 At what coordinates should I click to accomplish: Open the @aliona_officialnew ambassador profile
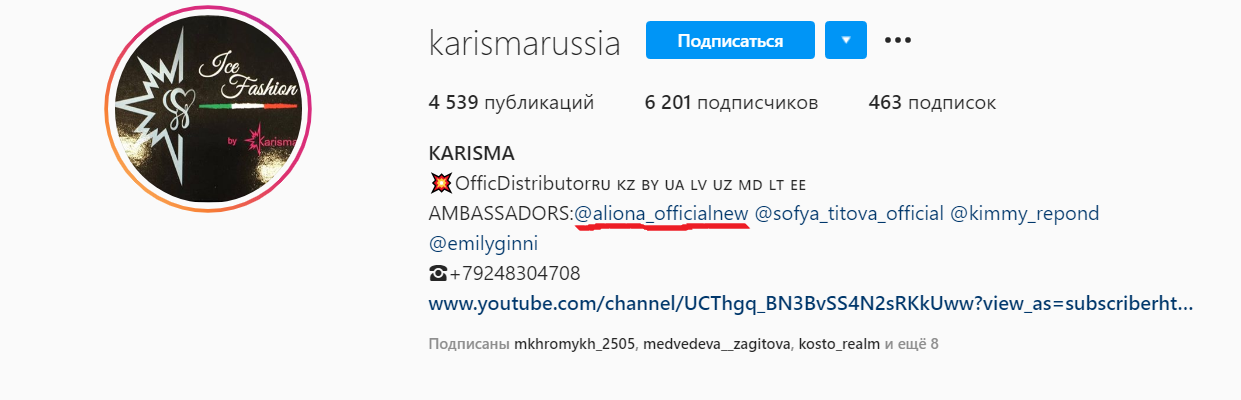tap(661, 214)
